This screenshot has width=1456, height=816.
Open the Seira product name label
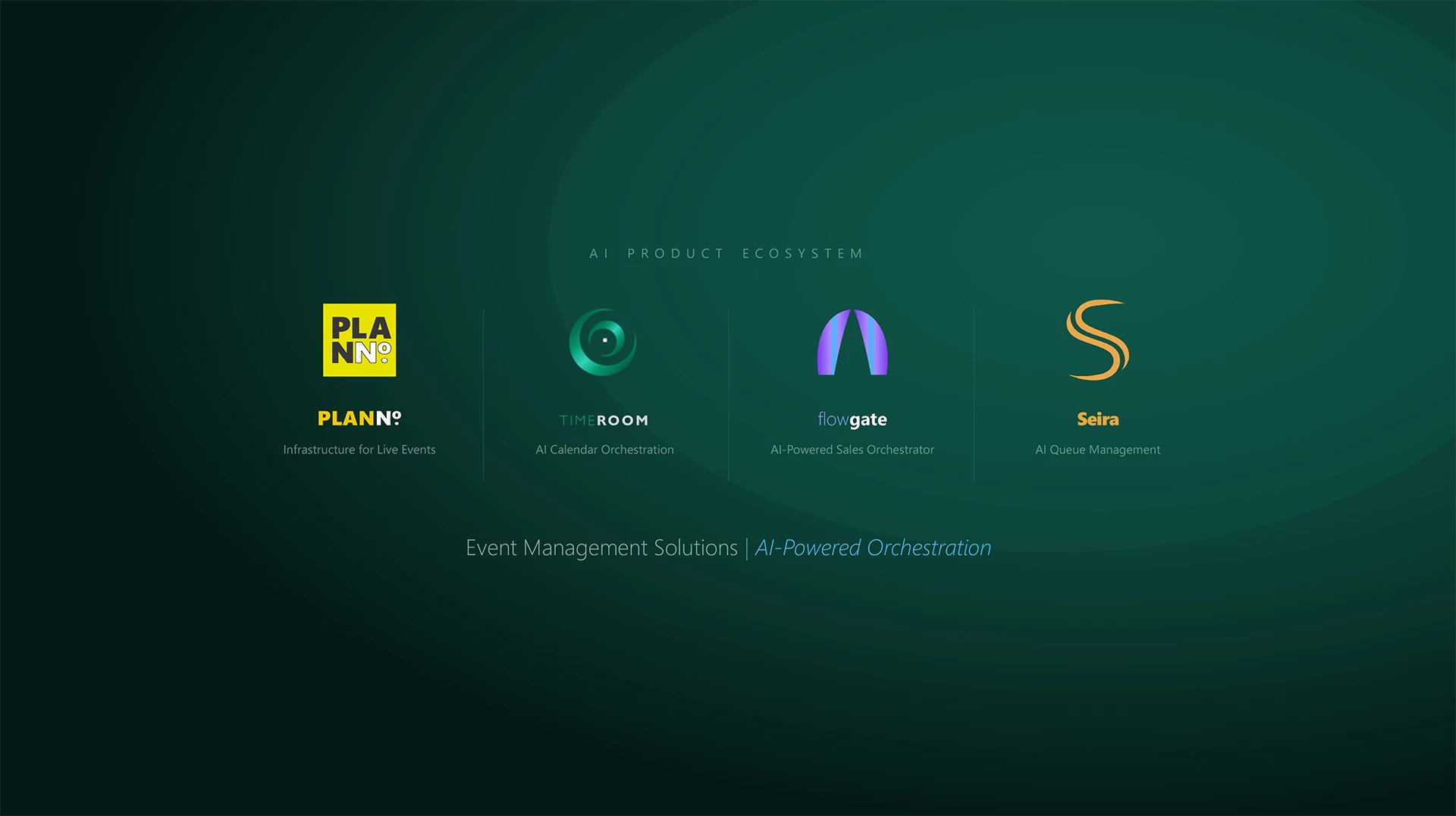pyautogui.click(x=1097, y=419)
